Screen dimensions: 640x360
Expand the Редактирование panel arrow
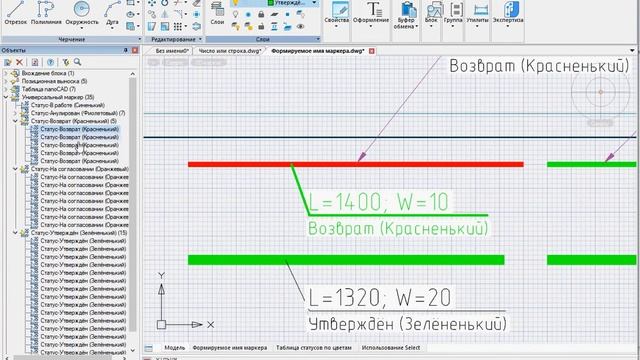click(200, 39)
